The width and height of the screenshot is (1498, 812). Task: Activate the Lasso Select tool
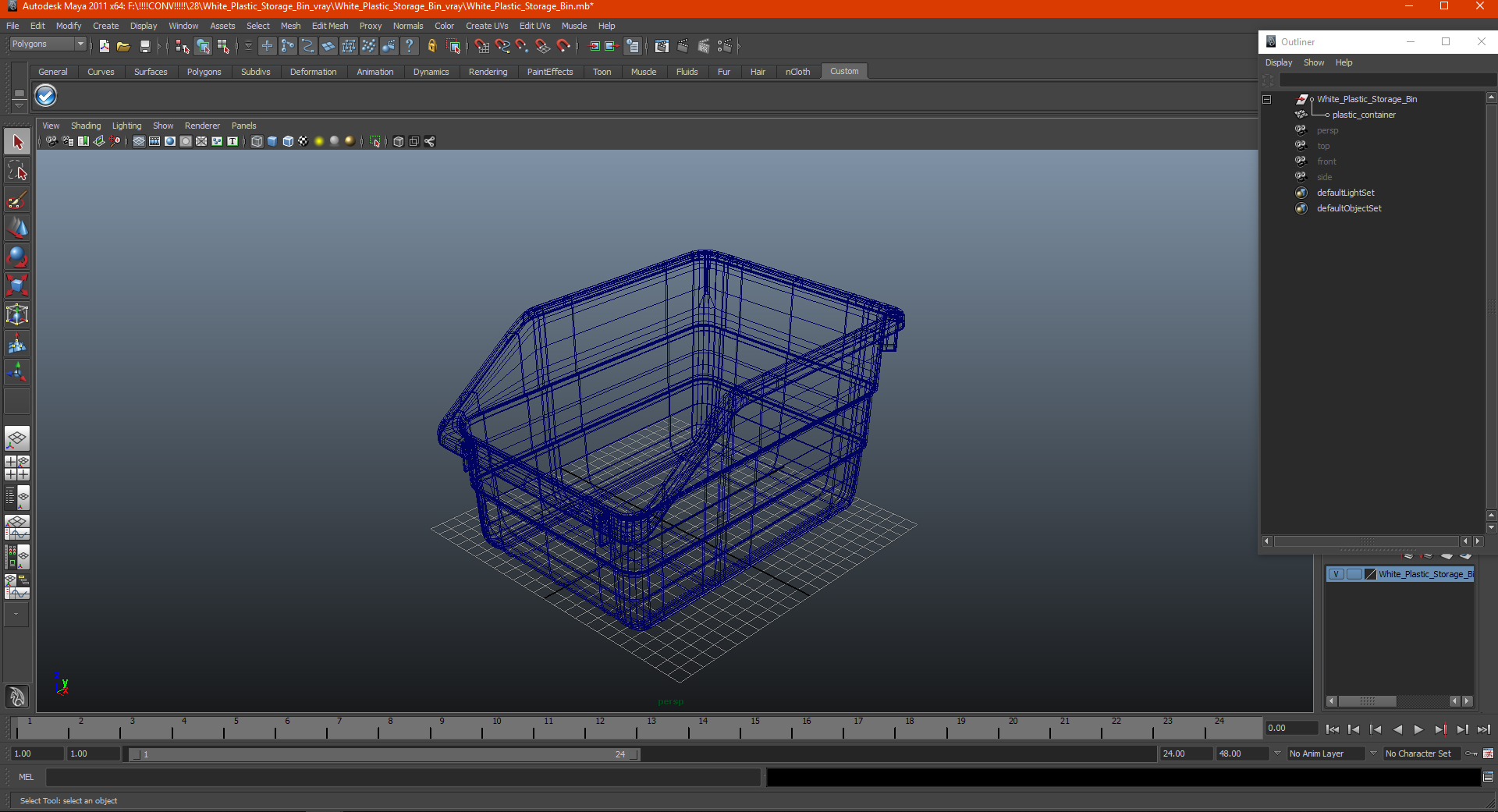coord(17,171)
